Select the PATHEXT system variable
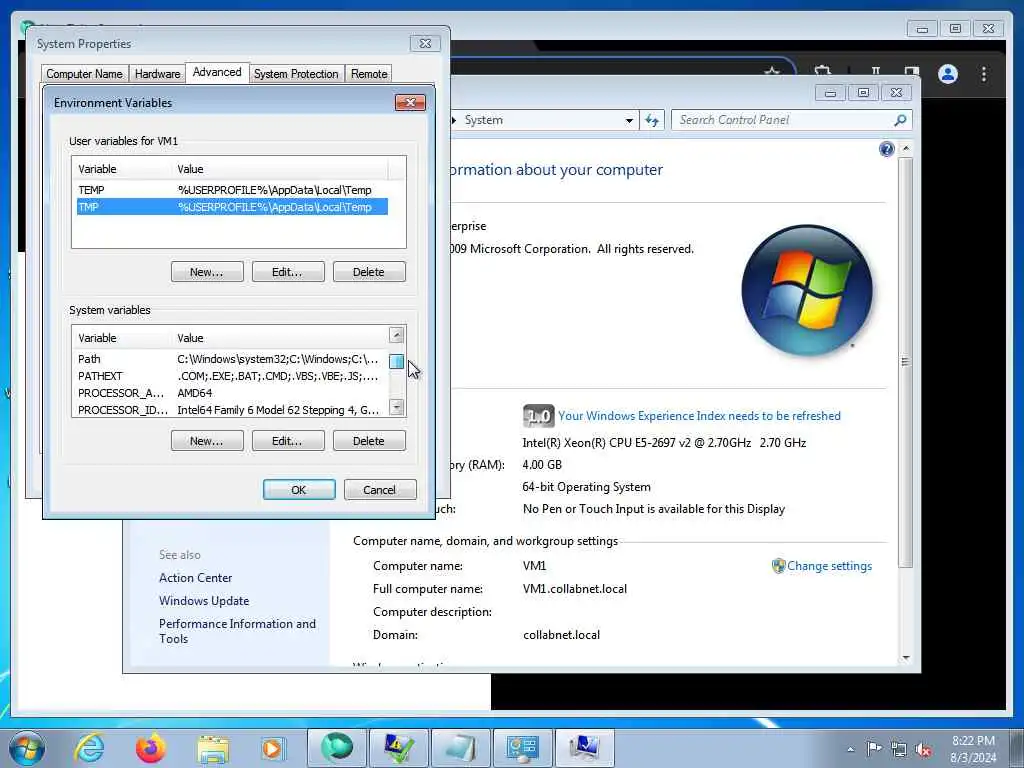 pos(232,376)
